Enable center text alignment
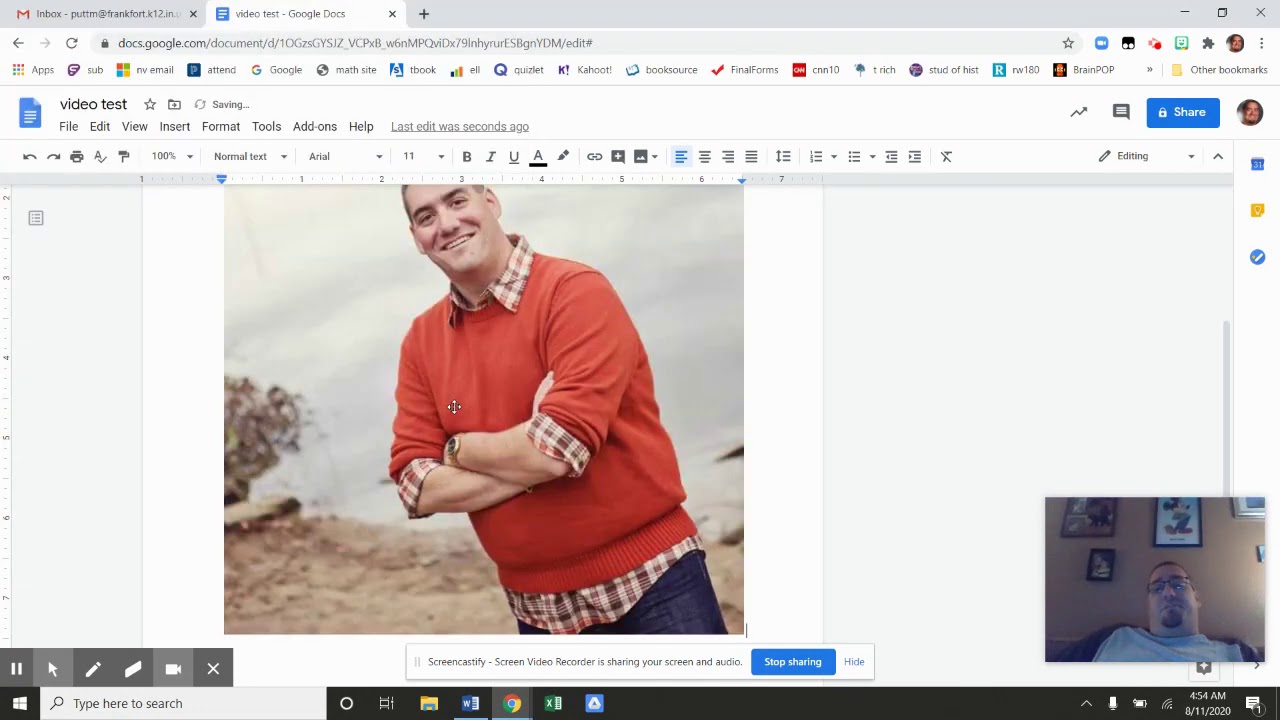Screen dimensions: 1280x720 coord(704,156)
